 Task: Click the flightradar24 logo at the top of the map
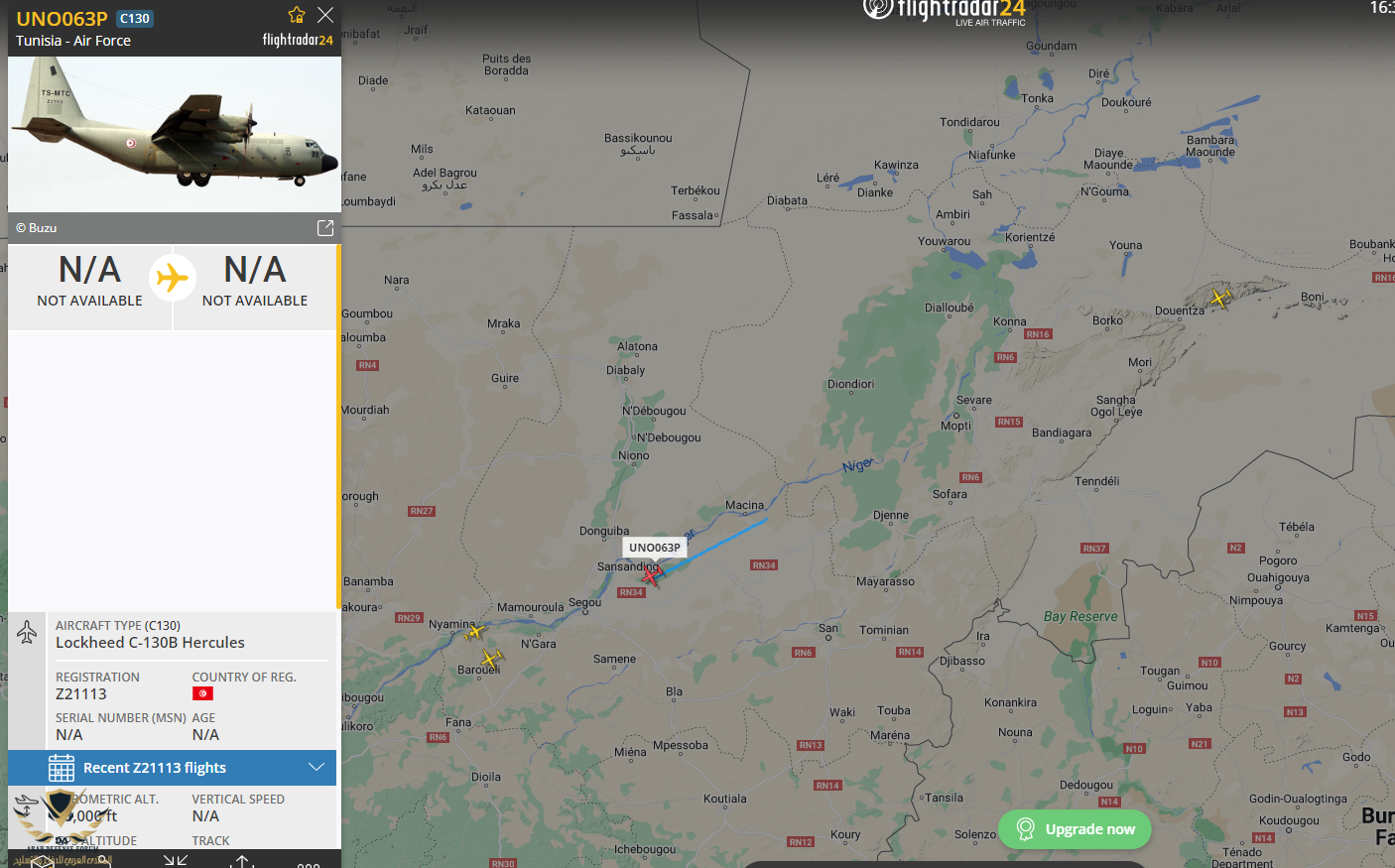(x=944, y=11)
